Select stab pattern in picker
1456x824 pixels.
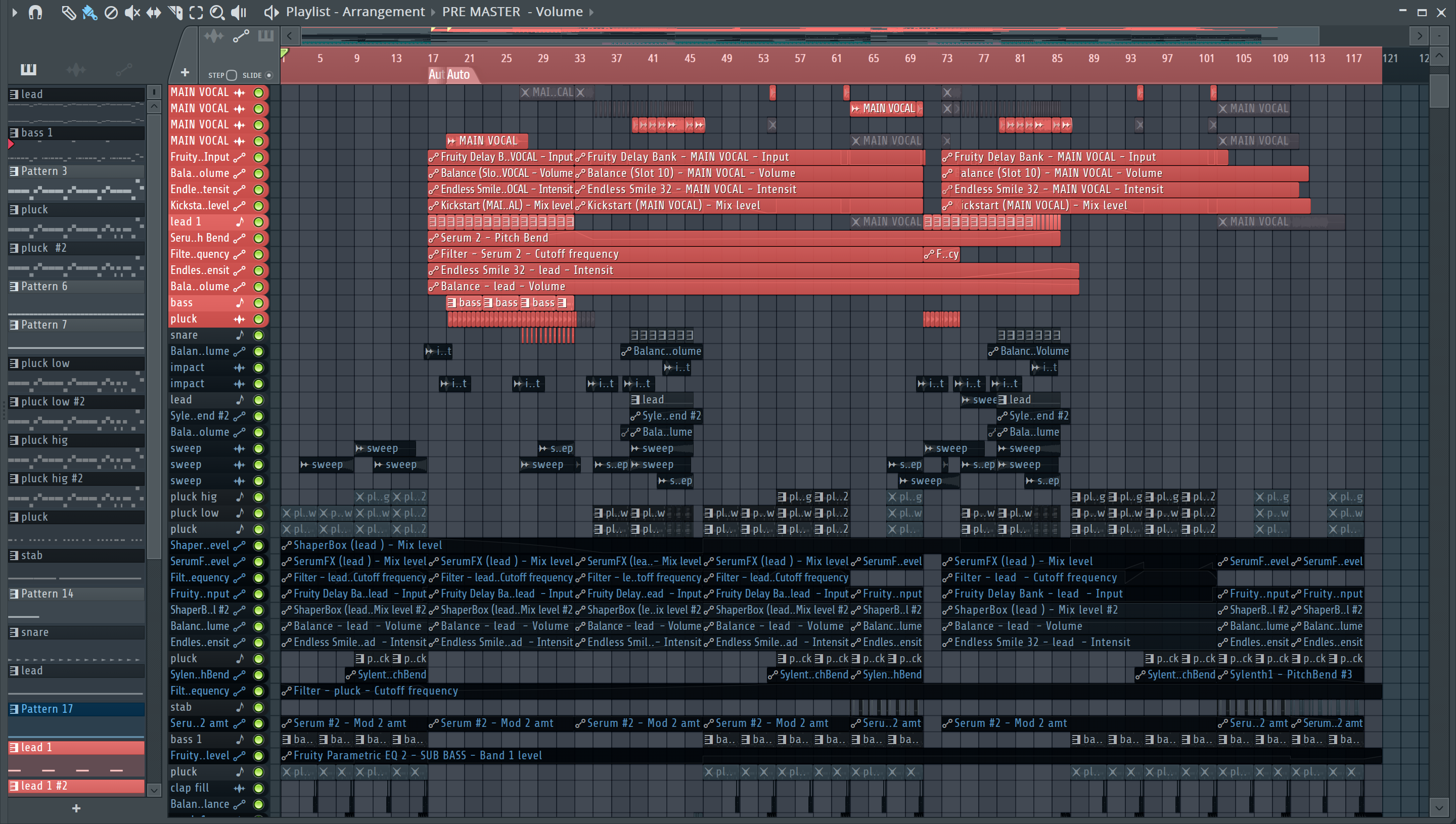point(76,556)
